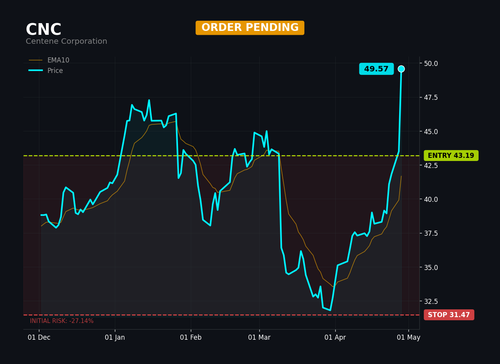Viewport: 500px width, 364px height.
Task: Click the 42.5 y-axis tick label
Action: coord(431,166)
